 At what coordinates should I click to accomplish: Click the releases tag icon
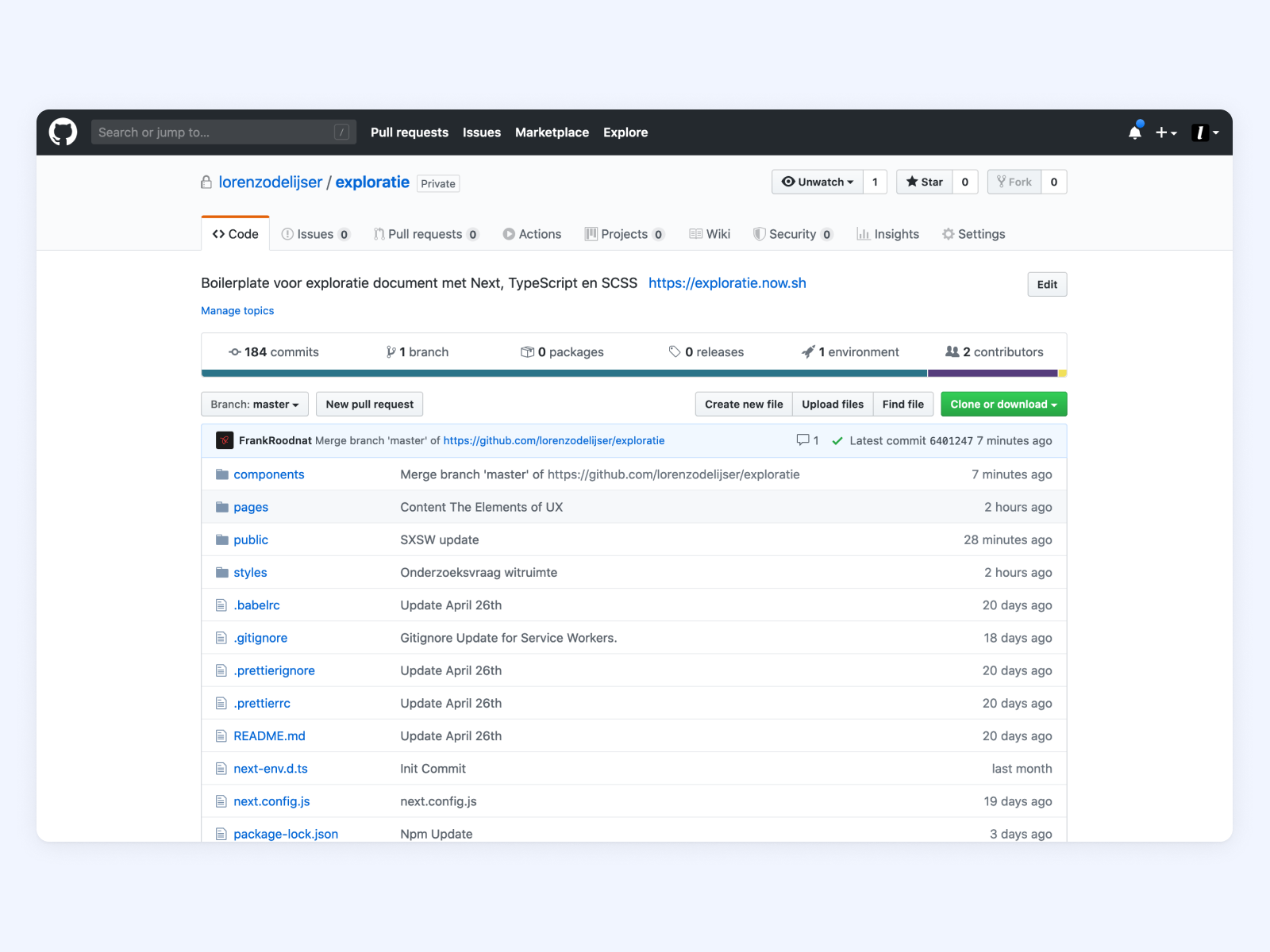click(675, 351)
